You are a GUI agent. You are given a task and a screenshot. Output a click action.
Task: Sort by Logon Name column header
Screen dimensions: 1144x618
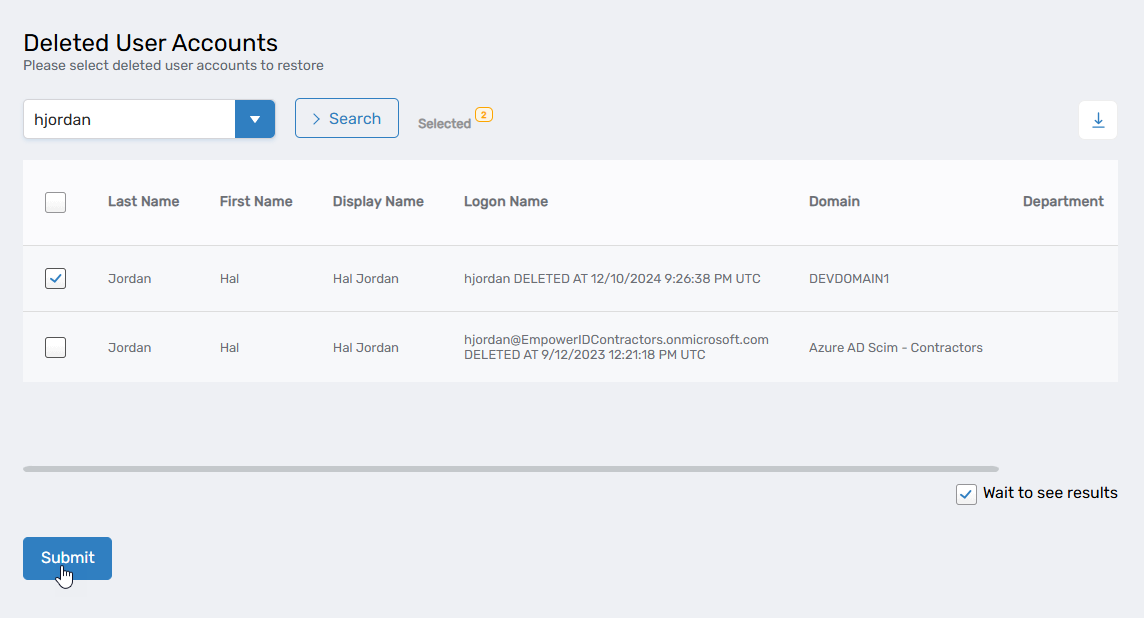[x=505, y=201]
